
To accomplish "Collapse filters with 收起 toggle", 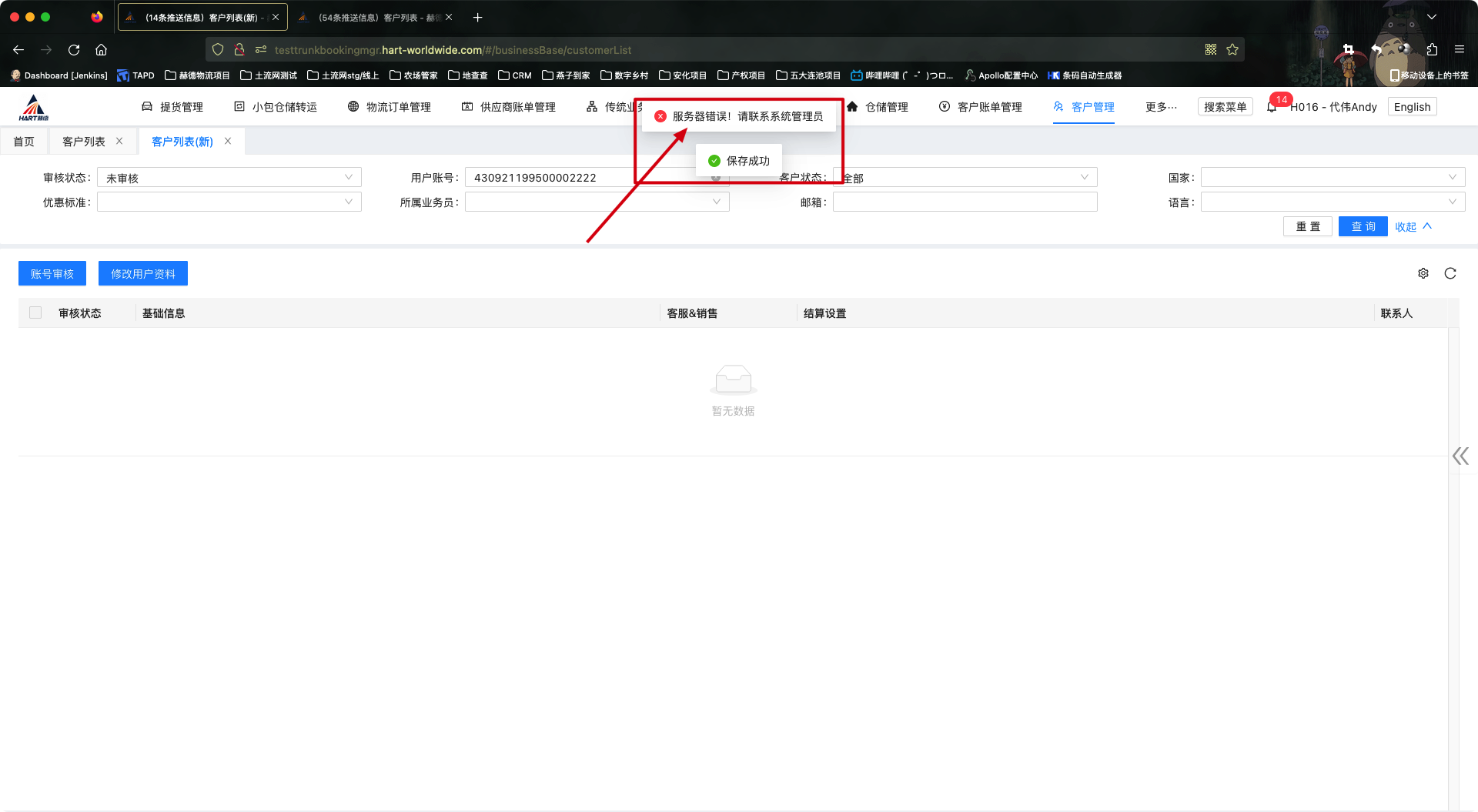I will pyautogui.click(x=1413, y=226).
